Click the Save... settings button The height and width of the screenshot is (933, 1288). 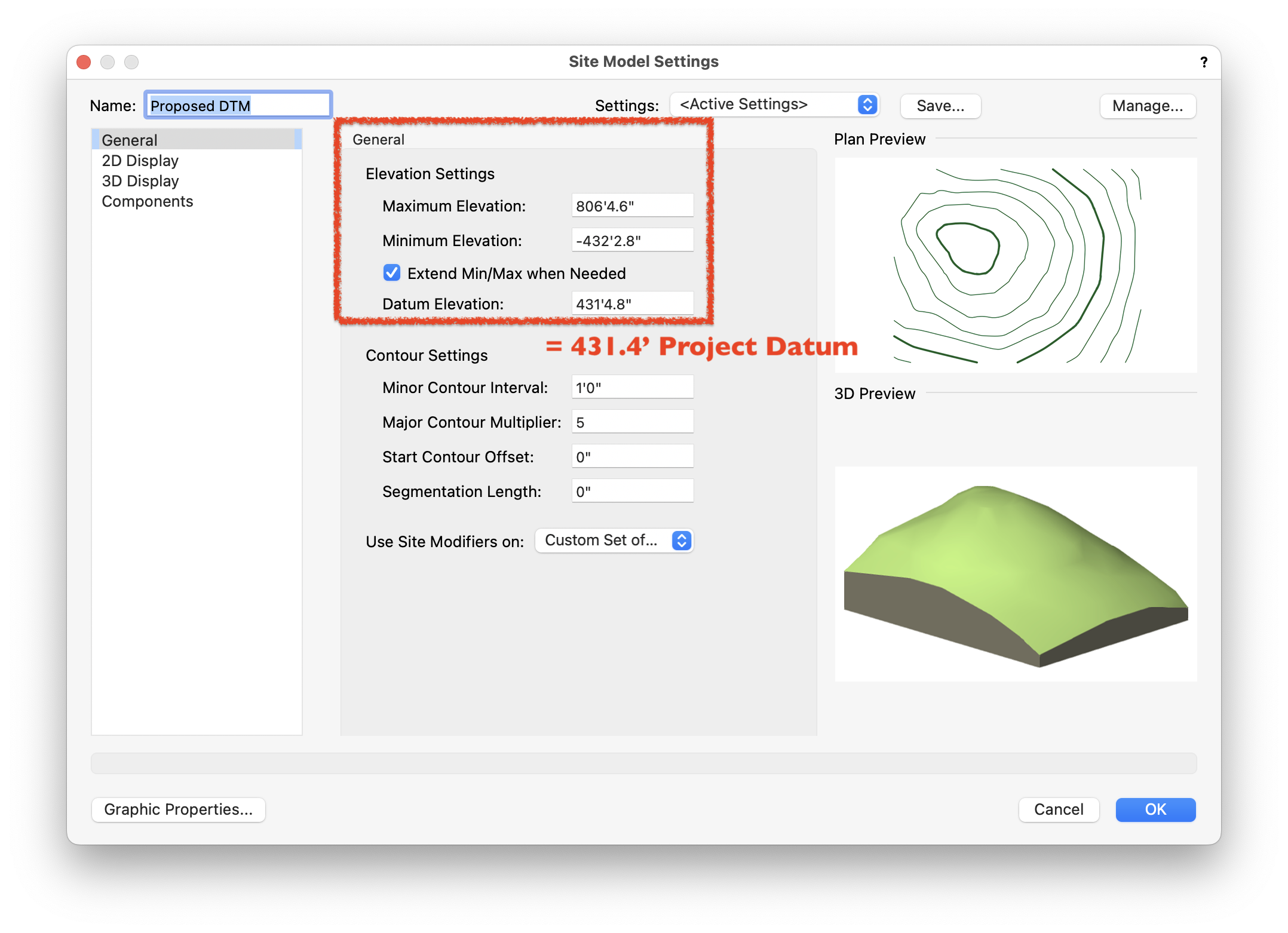click(940, 106)
